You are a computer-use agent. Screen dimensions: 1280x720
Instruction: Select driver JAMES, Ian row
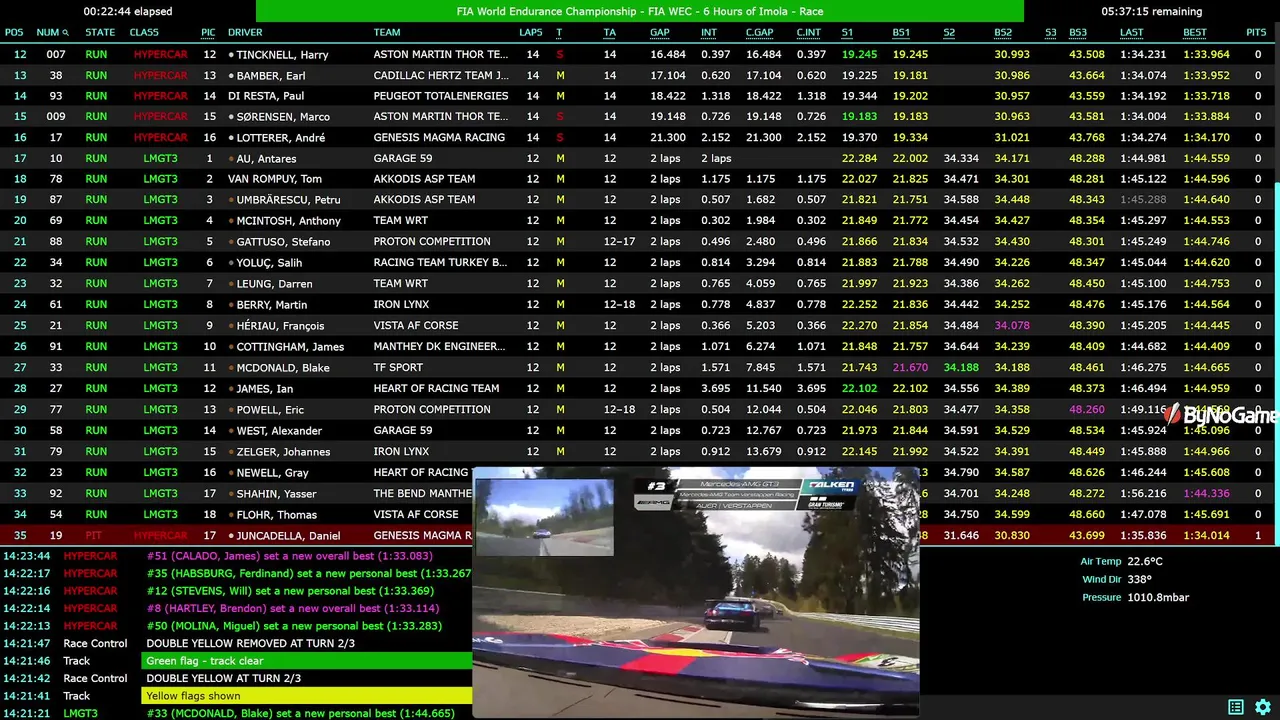[x=638, y=389]
